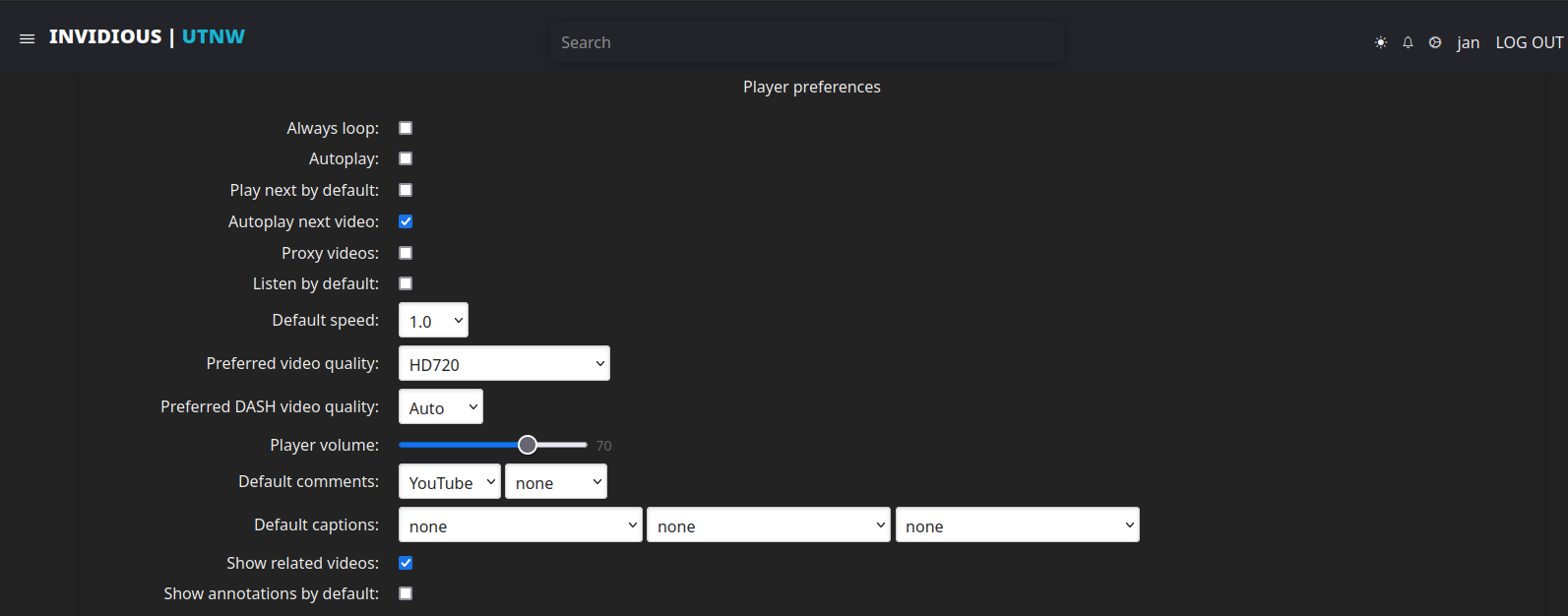Enable the Autoplay checkbox
The image size is (1568, 616).
pyautogui.click(x=406, y=158)
